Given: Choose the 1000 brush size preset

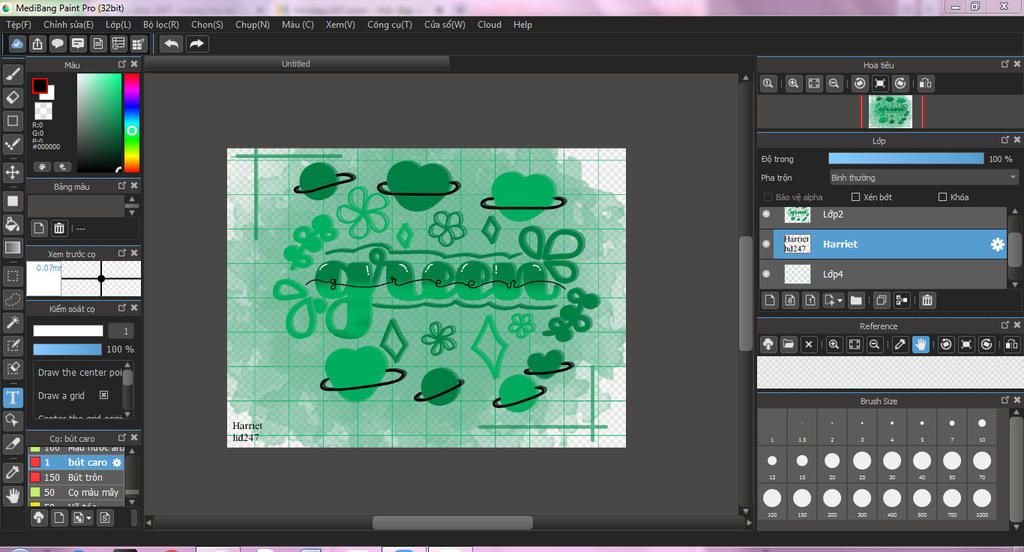Looking at the screenshot, I should tap(982, 501).
